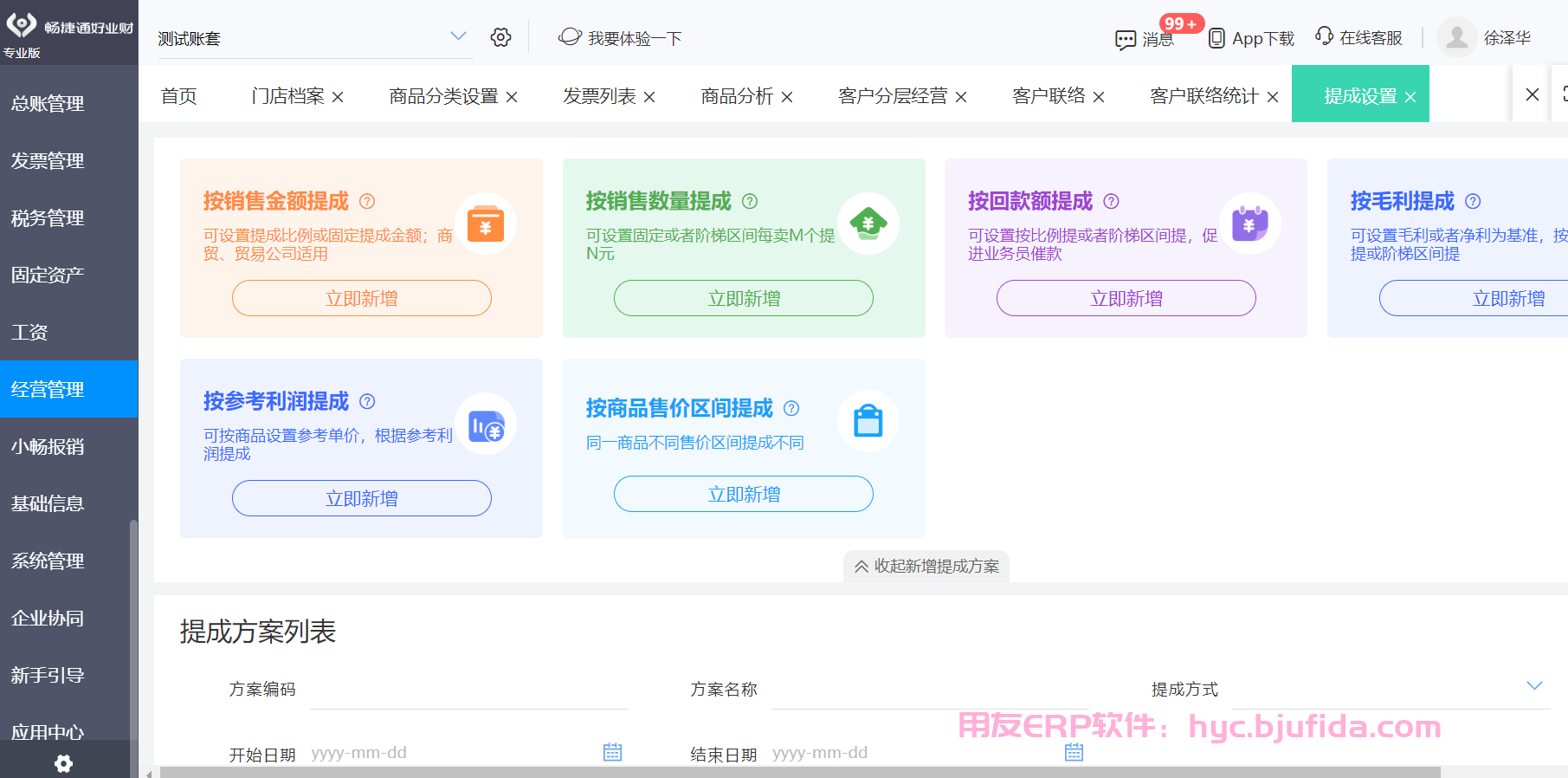The width and height of the screenshot is (1568, 778).
Task: Switch to the 客户联络统计 tab
Action: [1204, 95]
